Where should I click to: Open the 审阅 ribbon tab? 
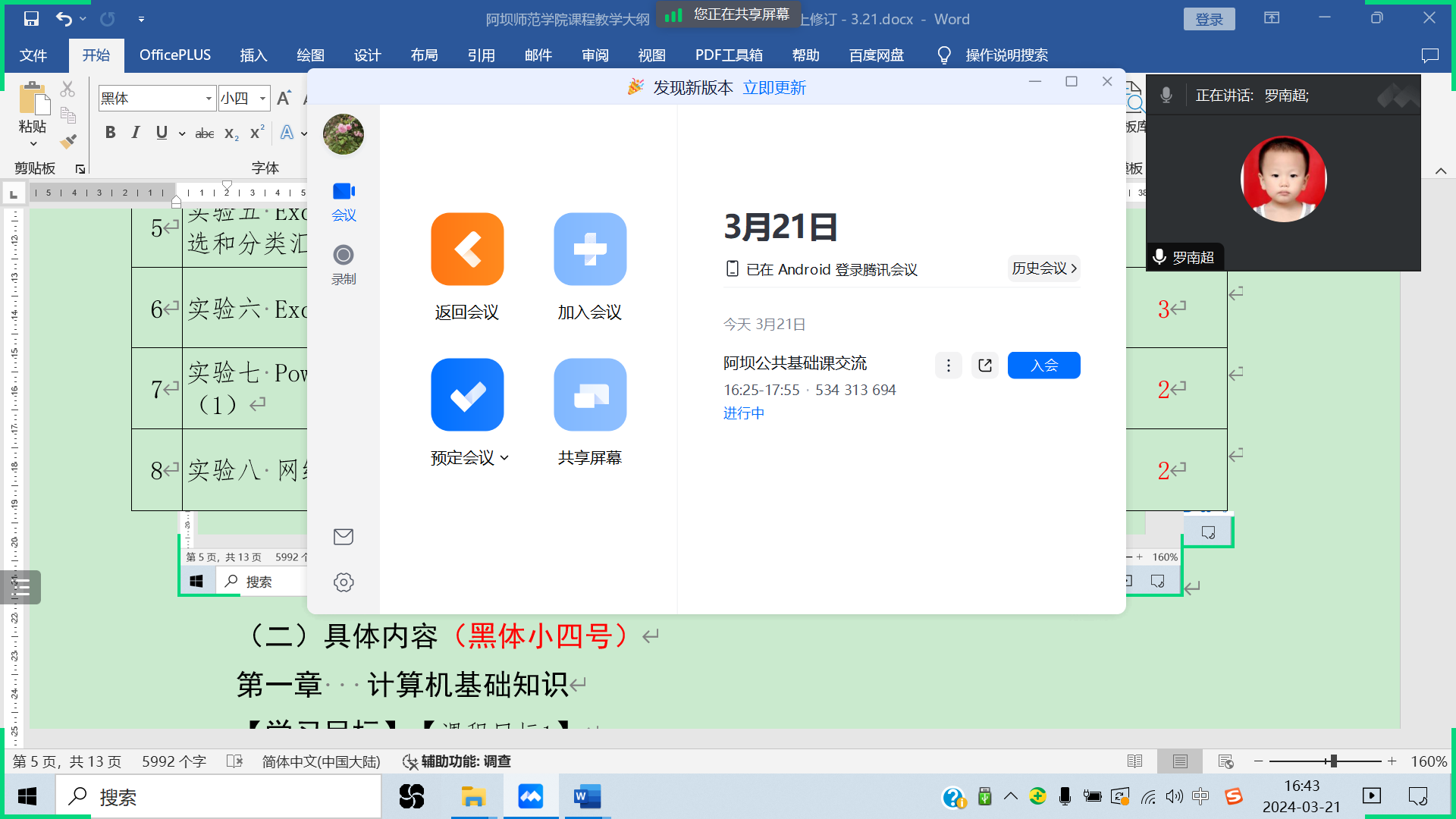(595, 55)
